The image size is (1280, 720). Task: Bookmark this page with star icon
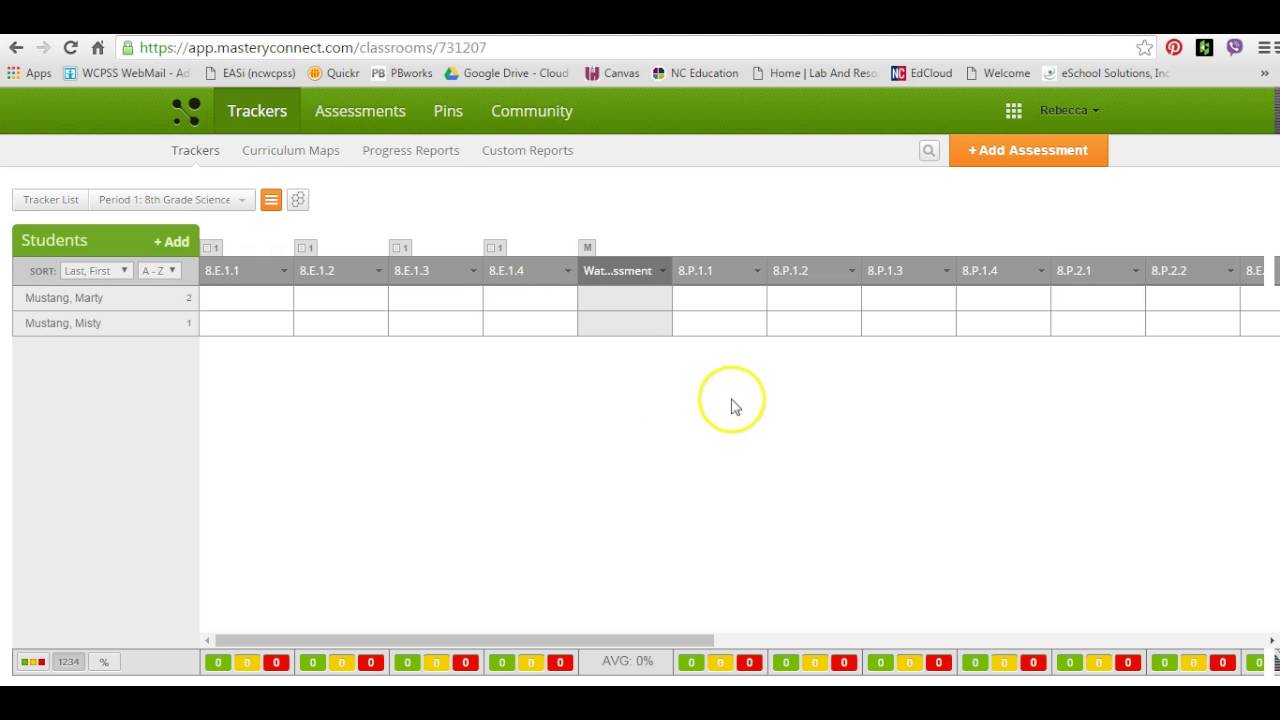click(1144, 47)
